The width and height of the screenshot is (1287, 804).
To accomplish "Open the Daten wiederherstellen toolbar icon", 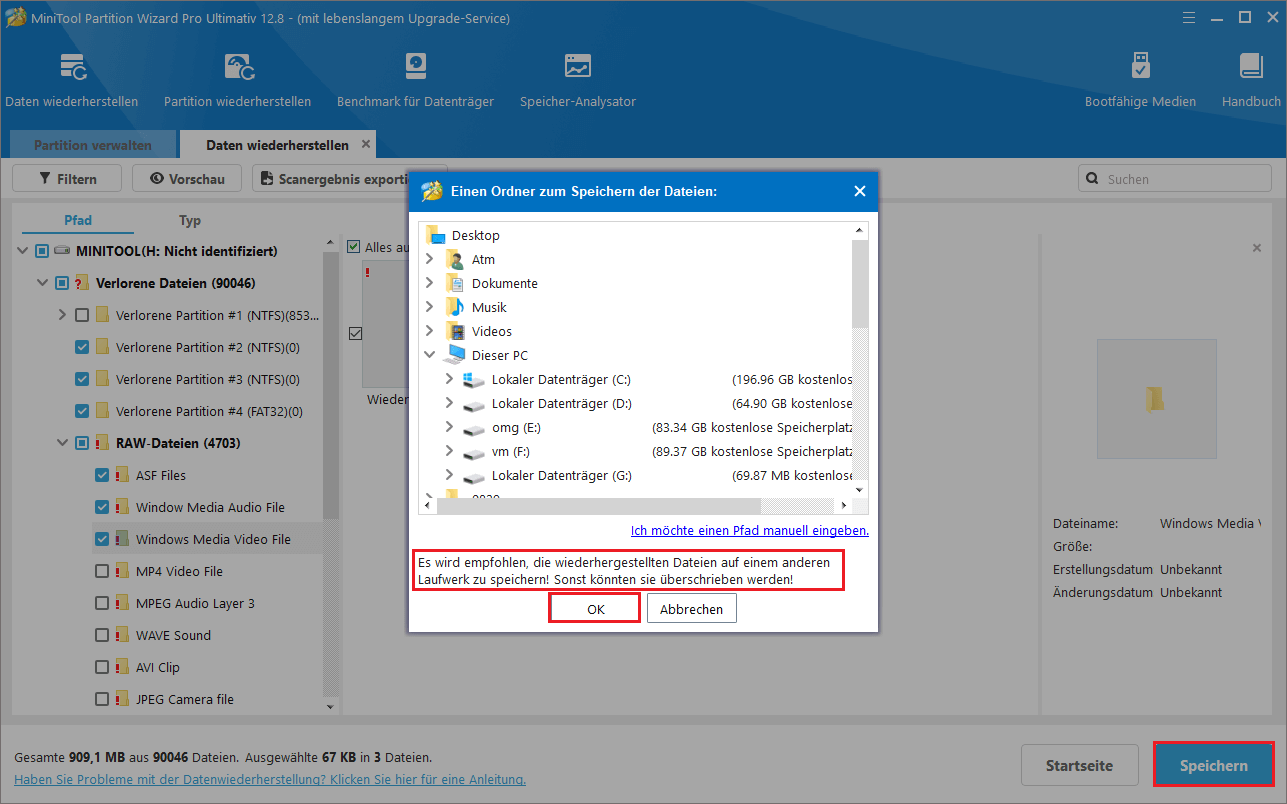I will (72, 68).
